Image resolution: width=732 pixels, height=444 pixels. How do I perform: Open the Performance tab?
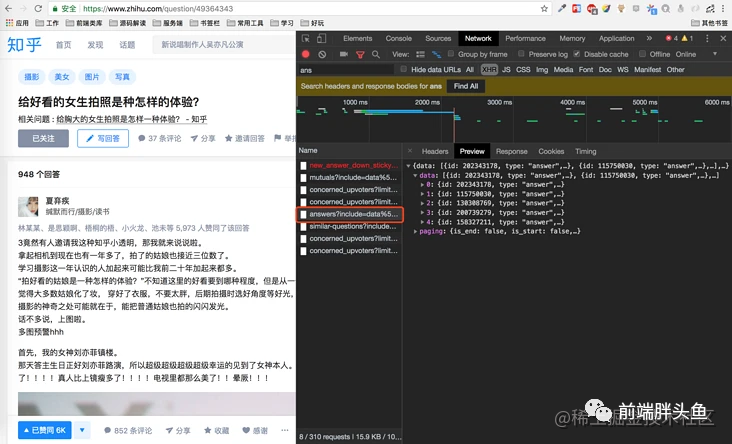525,38
